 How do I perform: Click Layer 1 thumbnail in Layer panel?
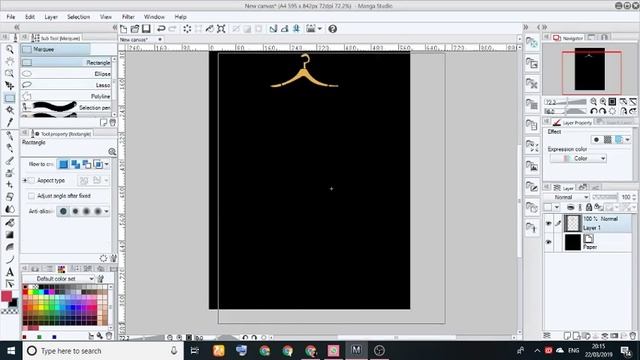[573, 223]
